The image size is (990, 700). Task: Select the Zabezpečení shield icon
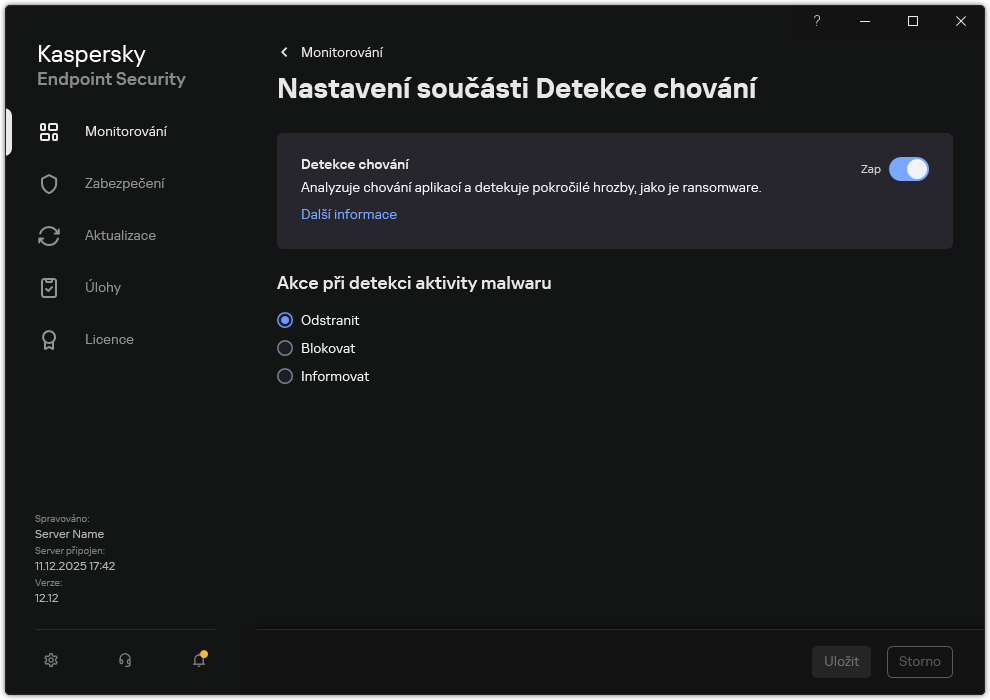[49, 183]
